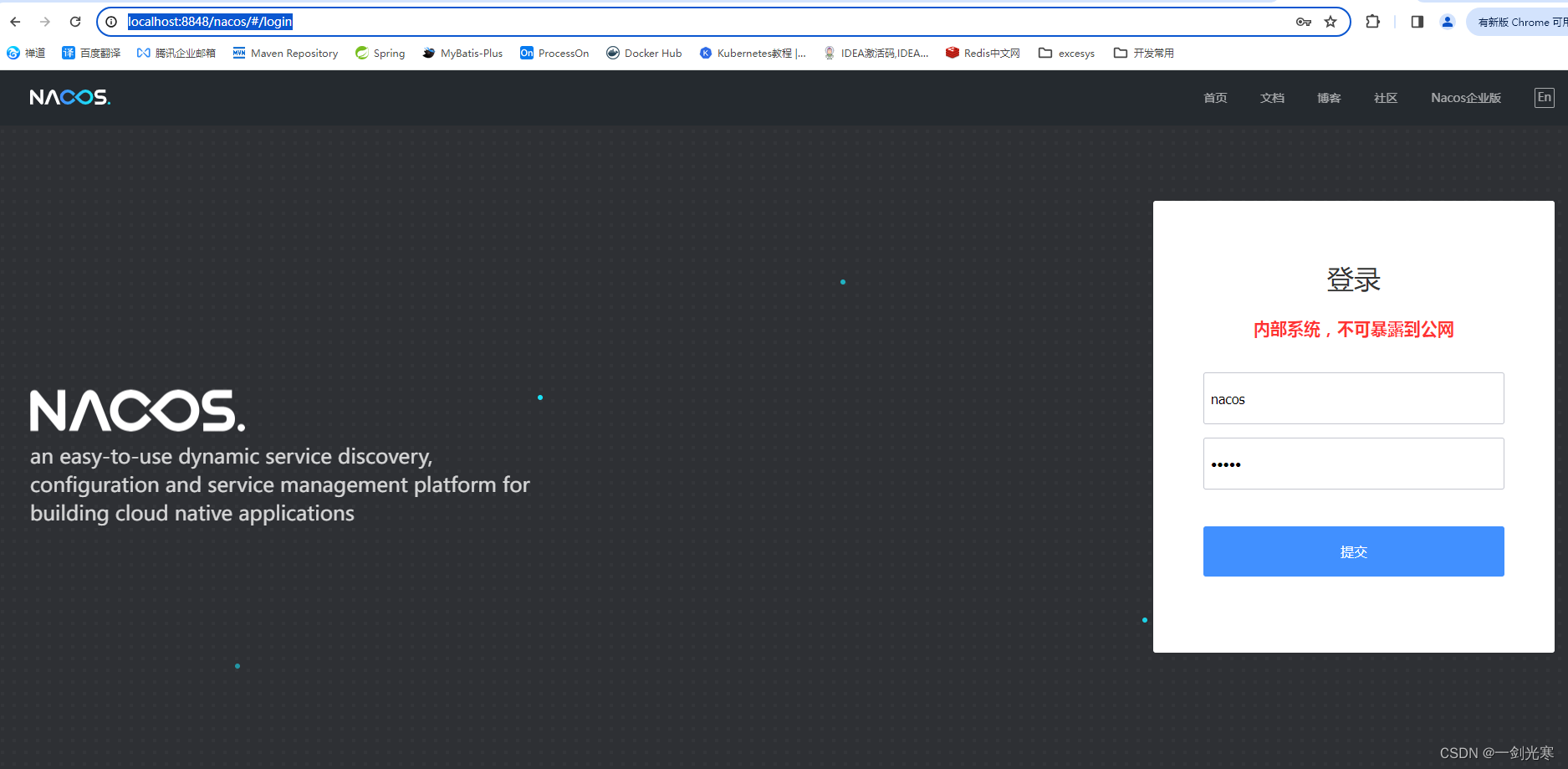Open 博客 in the Nacos header
This screenshot has height=769, width=1568.
[1329, 98]
